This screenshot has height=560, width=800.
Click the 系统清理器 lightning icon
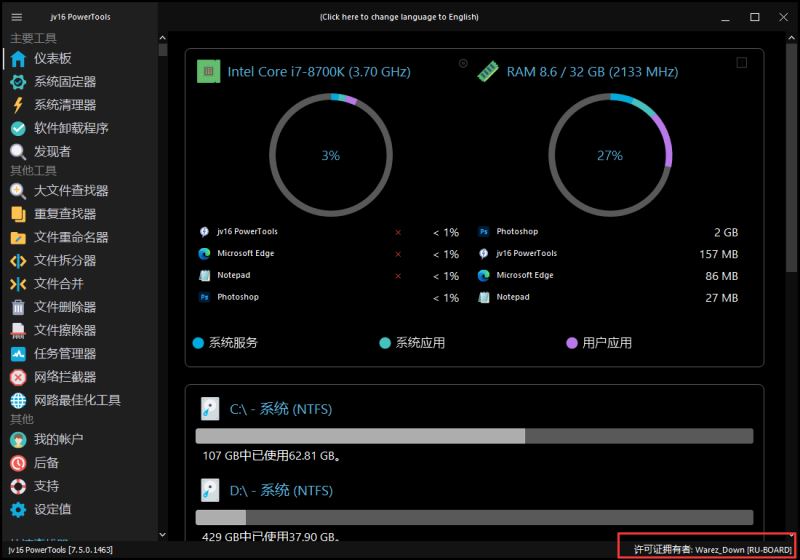[18, 105]
